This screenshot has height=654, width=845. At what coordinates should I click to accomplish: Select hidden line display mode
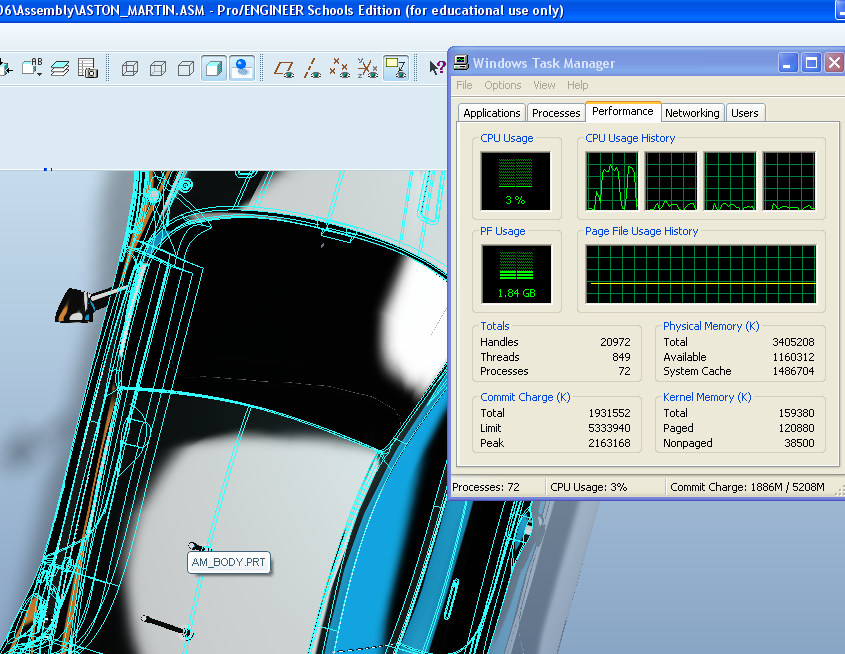[157, 68]
